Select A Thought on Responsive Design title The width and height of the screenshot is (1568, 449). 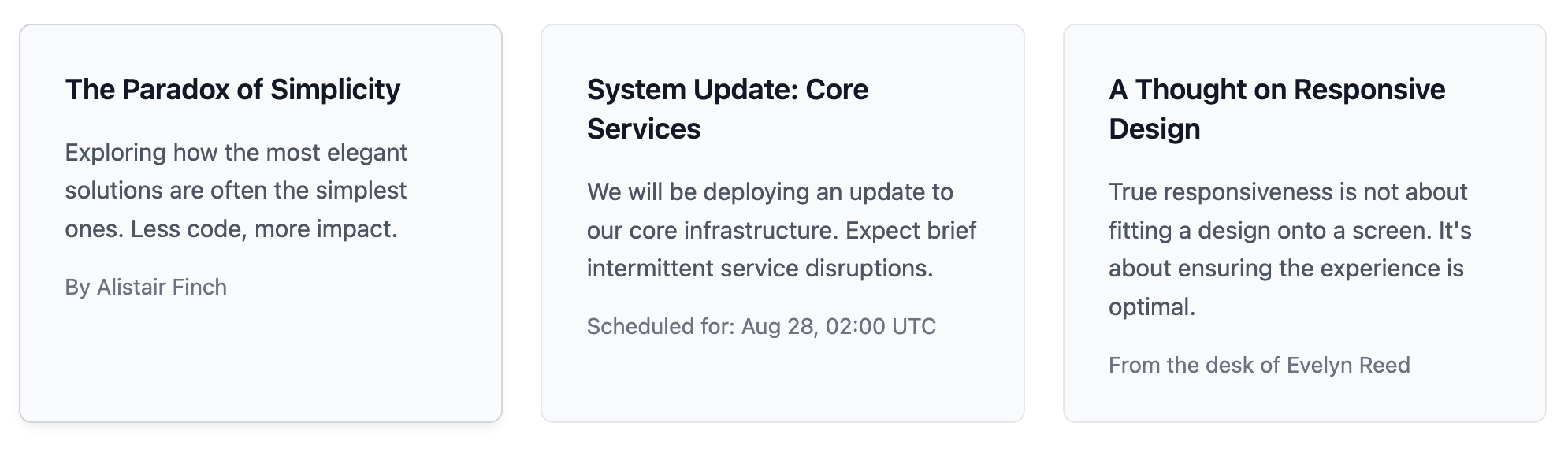click(x=1276, y=109)
